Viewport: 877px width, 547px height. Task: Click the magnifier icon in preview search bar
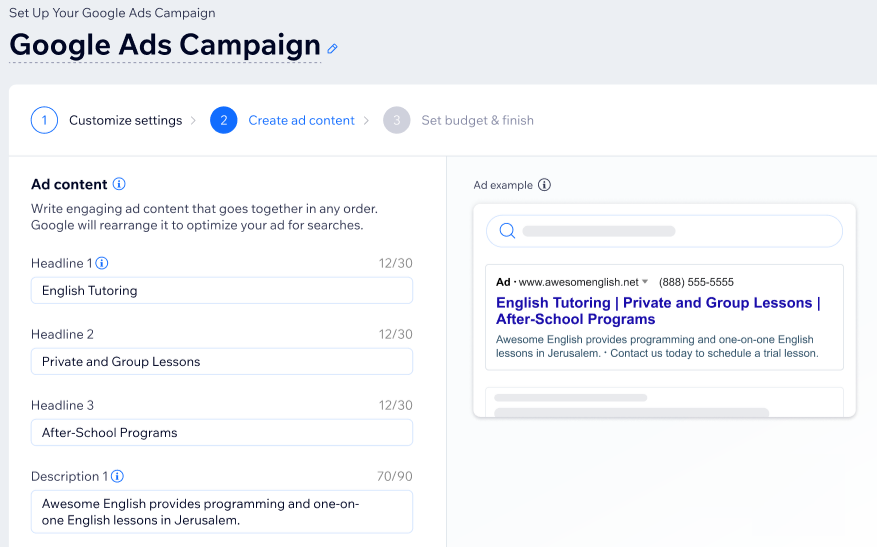[x=507, y=231]
